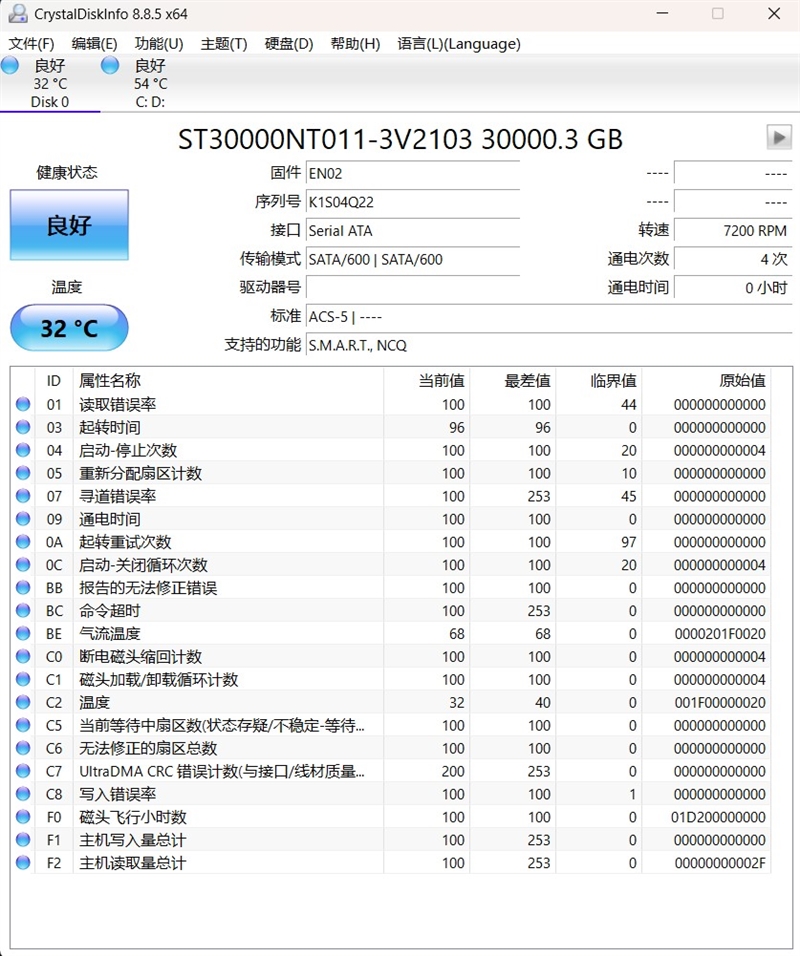The width and height of the screenshot is (800, 956).
Task: Open the 文件(F) menu
Action: click(31, 44)
